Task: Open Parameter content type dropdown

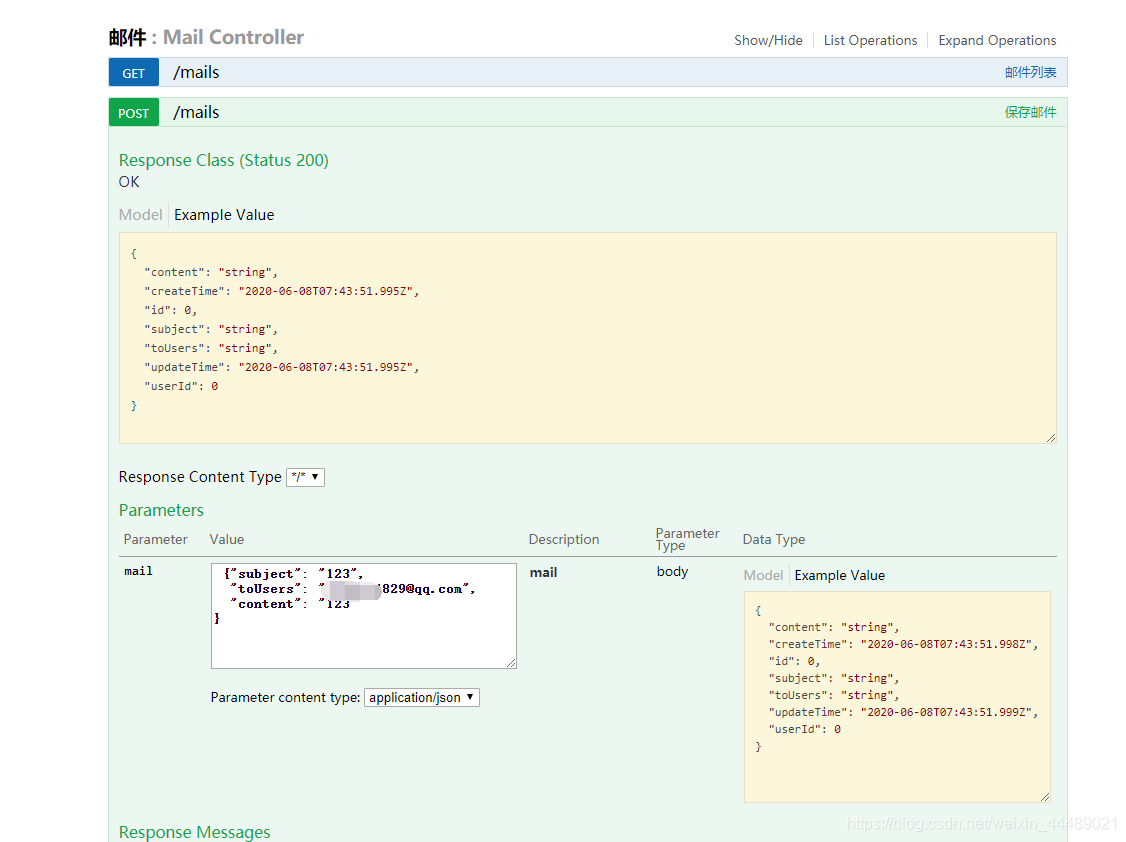Action: coord(422,698)
